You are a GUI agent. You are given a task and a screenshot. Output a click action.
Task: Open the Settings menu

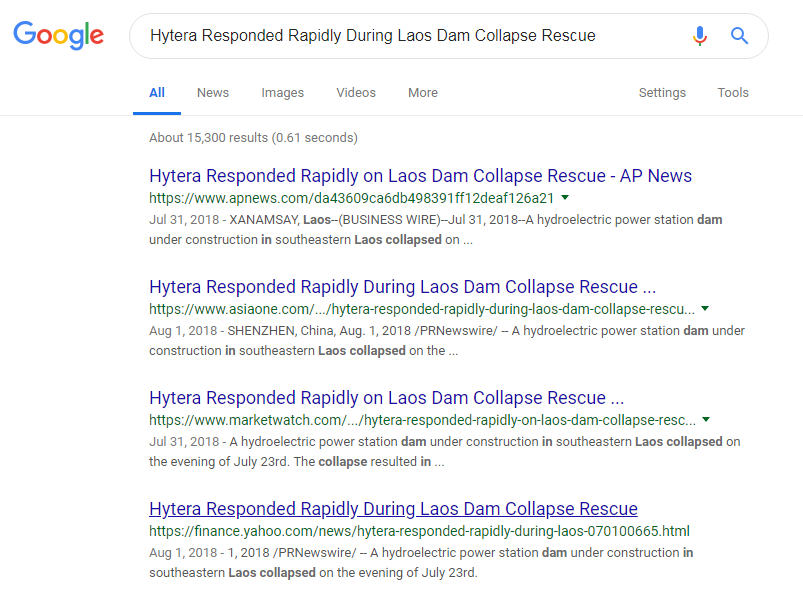point(662,93)
